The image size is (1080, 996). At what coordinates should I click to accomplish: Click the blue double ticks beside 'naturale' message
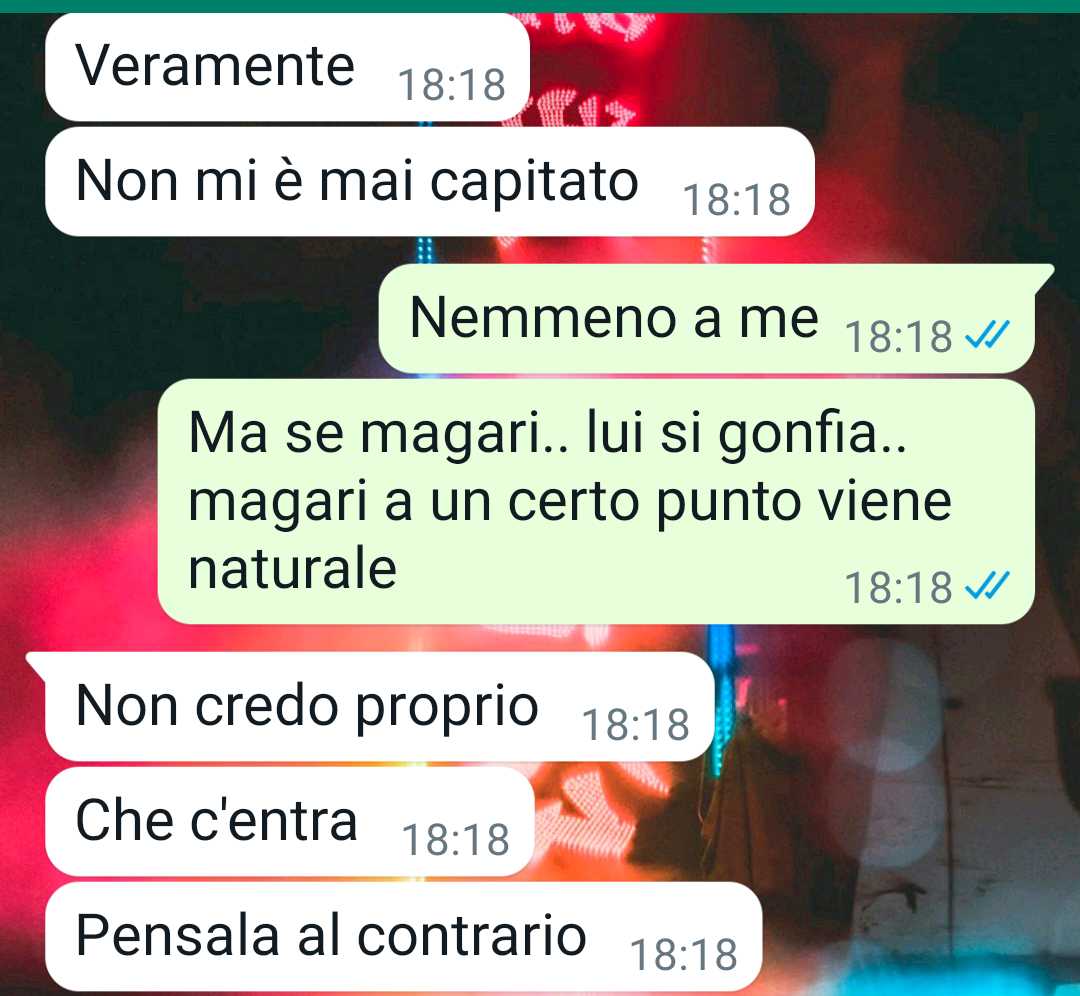click(x=987, y=587)
